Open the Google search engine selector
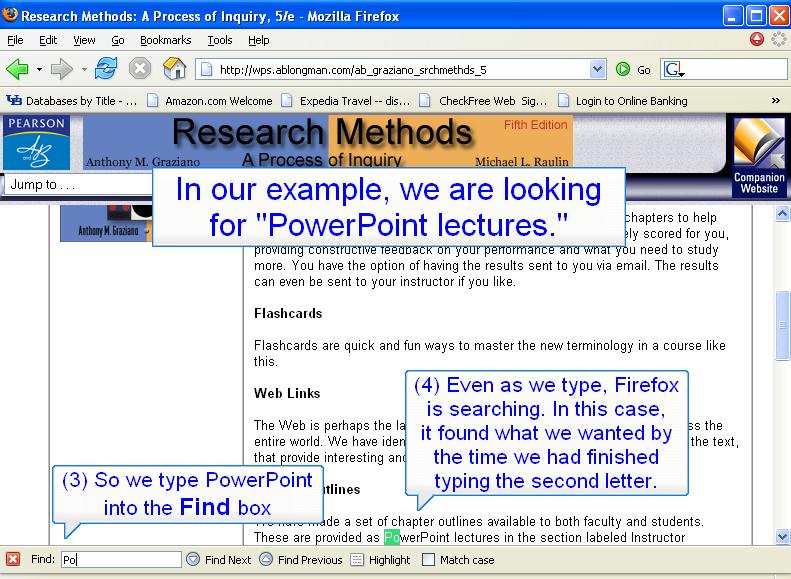The width and height of the screenshot is (791, 579). click(x=673, y=69)
